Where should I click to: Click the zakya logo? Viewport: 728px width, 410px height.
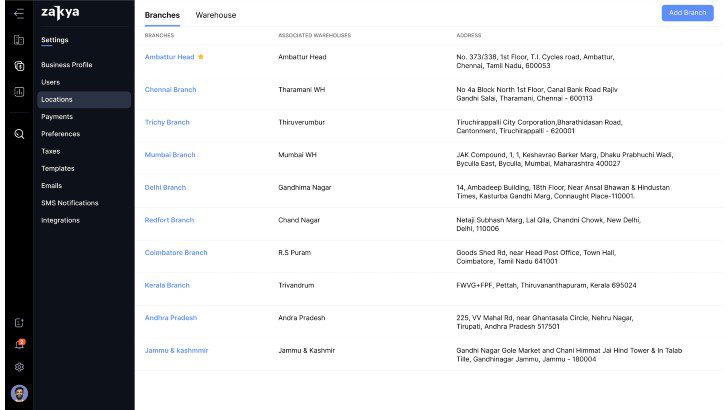coord(60,13)
